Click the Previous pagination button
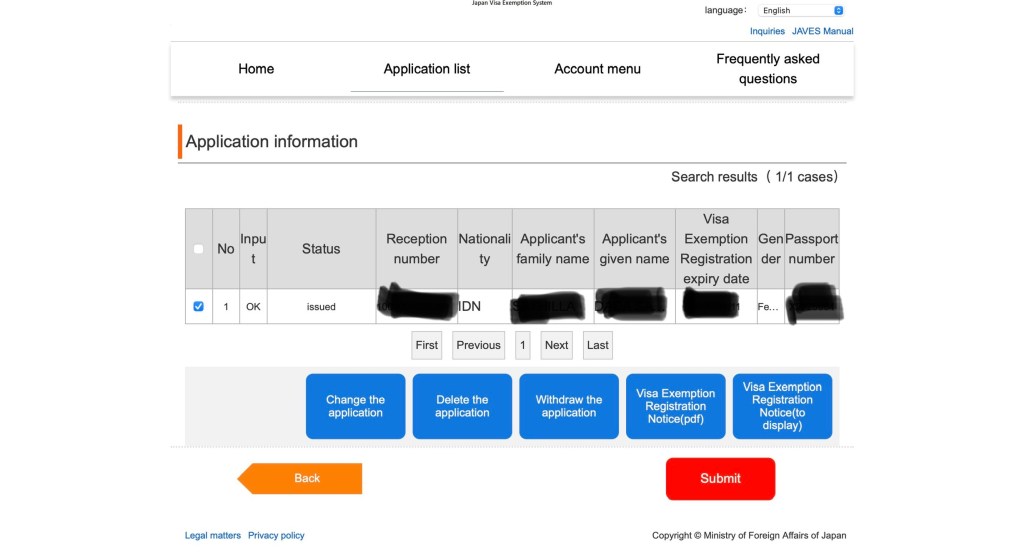The height and width of the screenshot is (560, 1024). coord(478,345)
